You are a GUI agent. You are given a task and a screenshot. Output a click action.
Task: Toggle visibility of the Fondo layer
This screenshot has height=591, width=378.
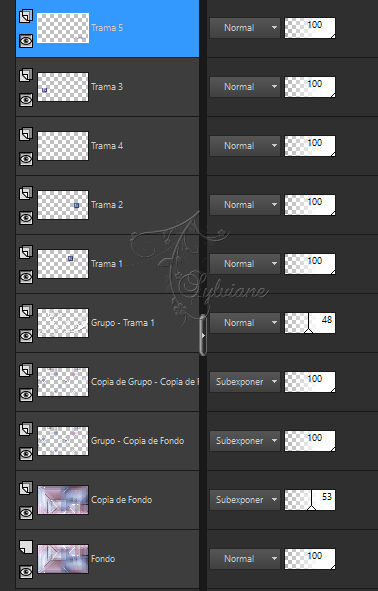pyautogui.click(x=26, y=572)
